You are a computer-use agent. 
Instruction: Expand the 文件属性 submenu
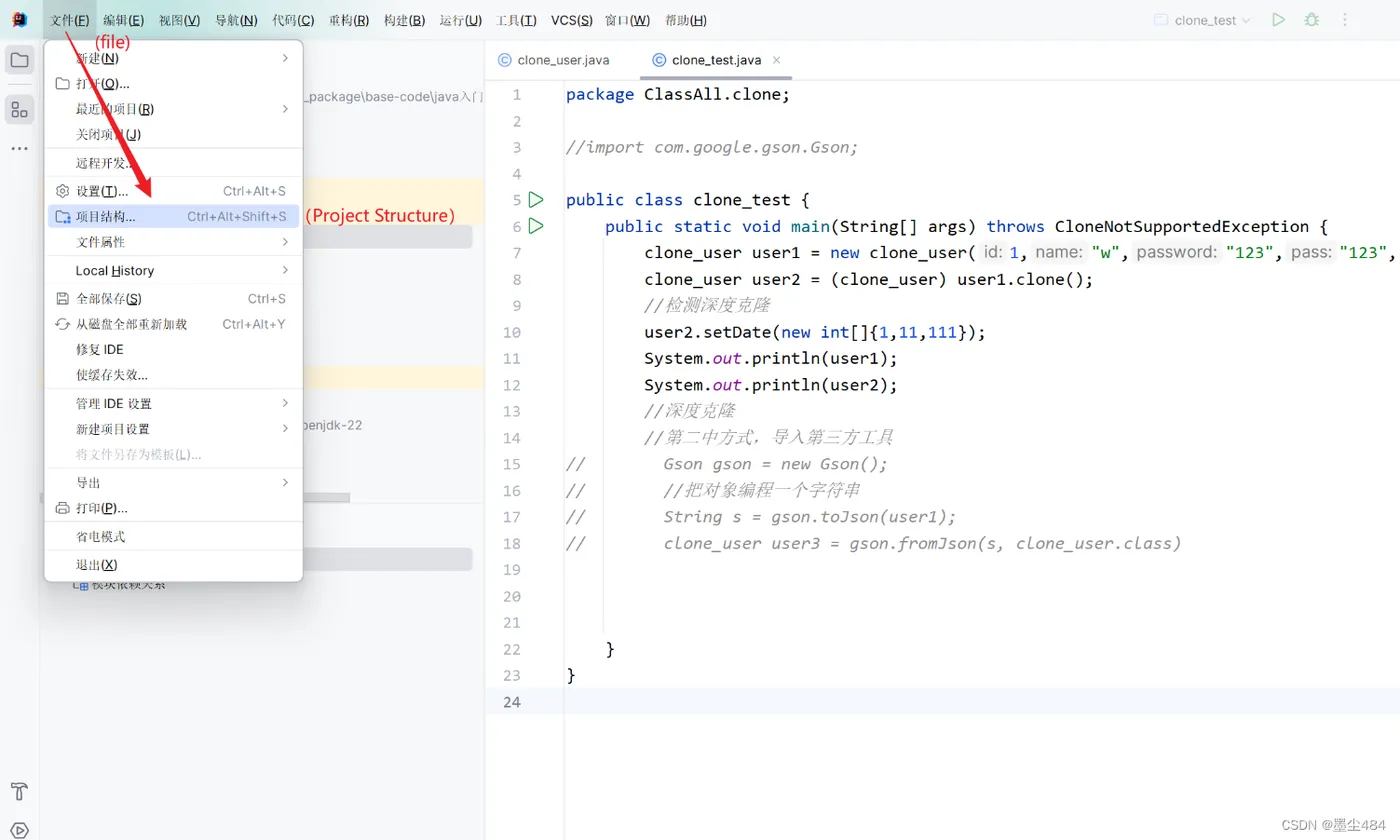click(174, 242)
